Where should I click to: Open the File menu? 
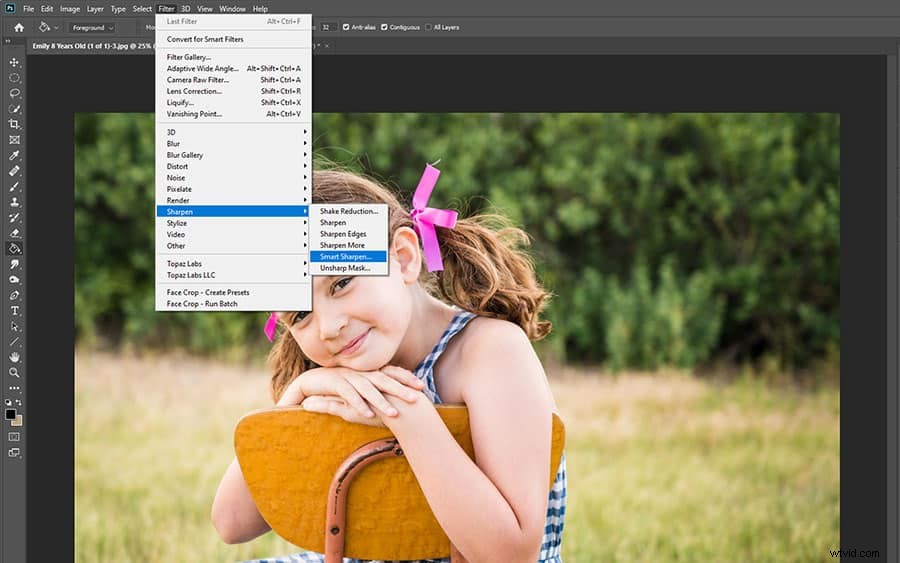coord(29,9)
